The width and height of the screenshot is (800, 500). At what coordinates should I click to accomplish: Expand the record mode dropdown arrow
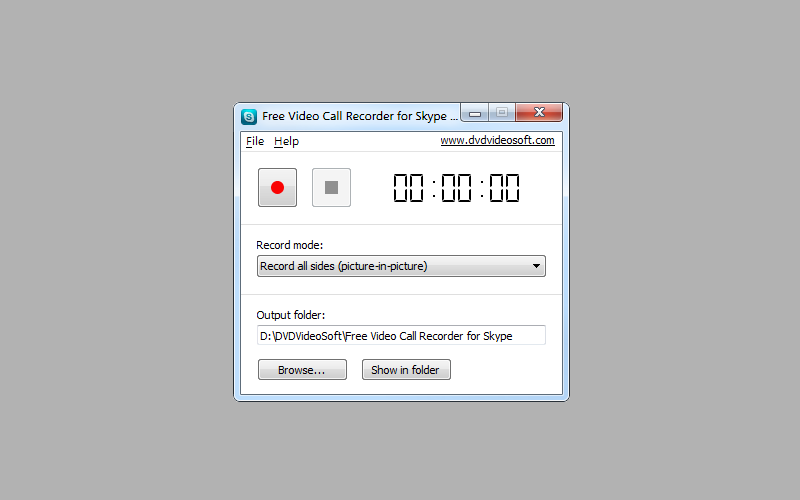pyautogui.click(x=536, y=266)
